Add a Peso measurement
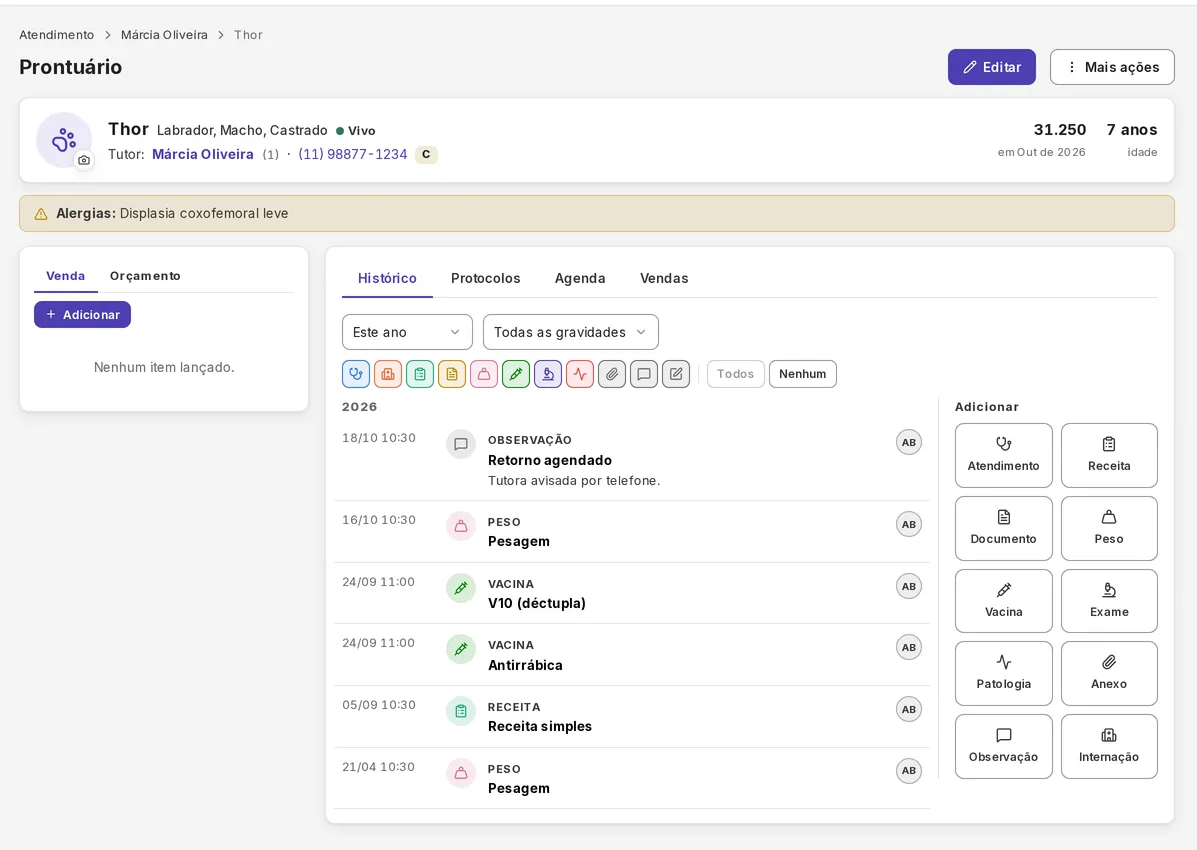 [1108, 528]
